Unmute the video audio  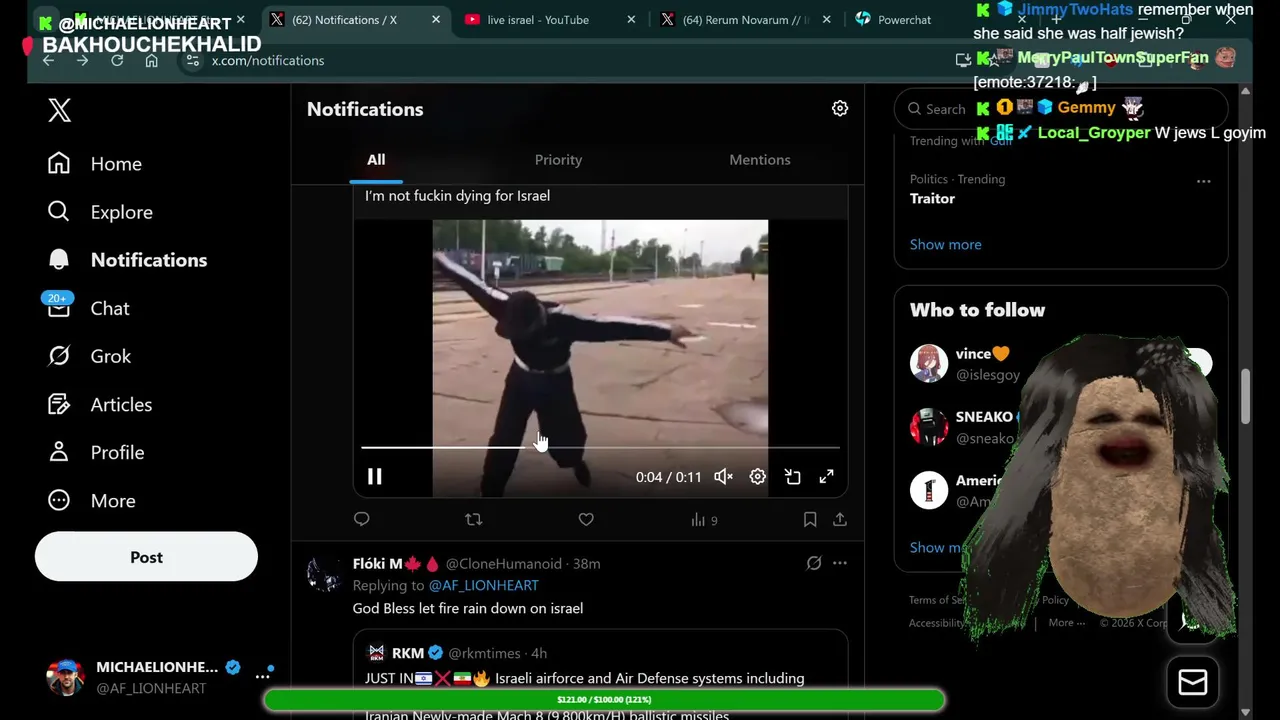coord(723,477)
